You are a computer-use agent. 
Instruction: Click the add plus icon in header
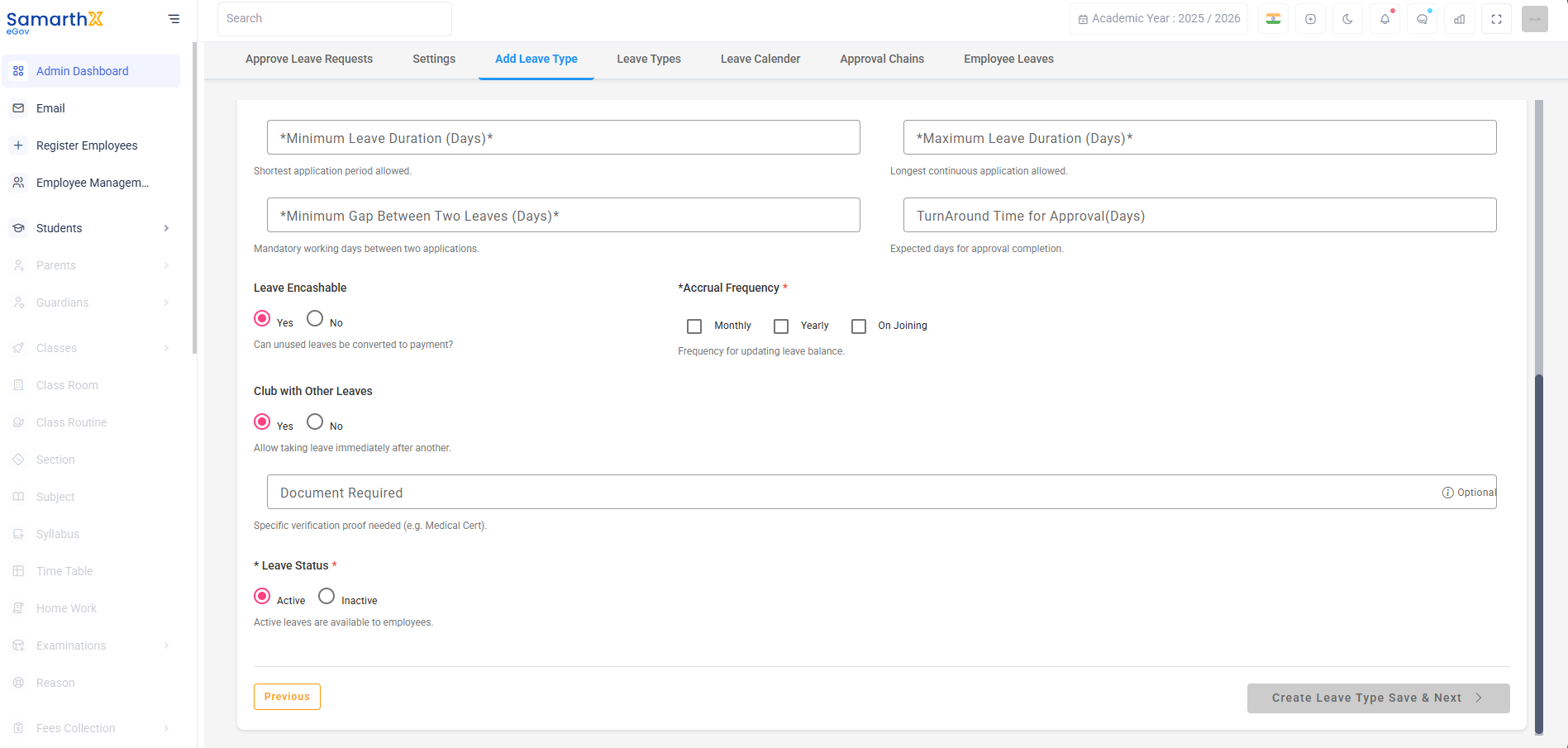tap(1311, 19)
